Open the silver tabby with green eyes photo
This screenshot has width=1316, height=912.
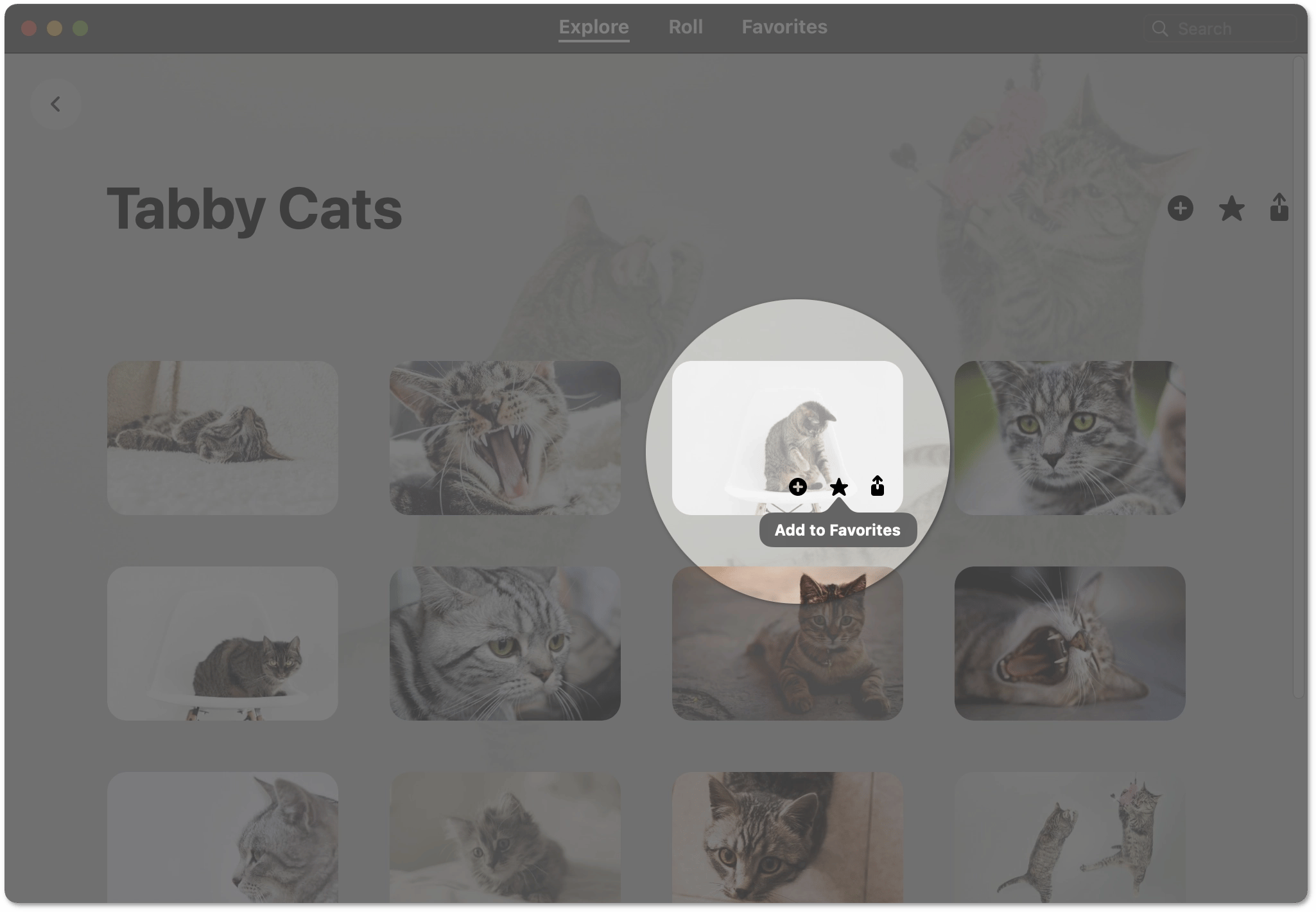(505, 643)
